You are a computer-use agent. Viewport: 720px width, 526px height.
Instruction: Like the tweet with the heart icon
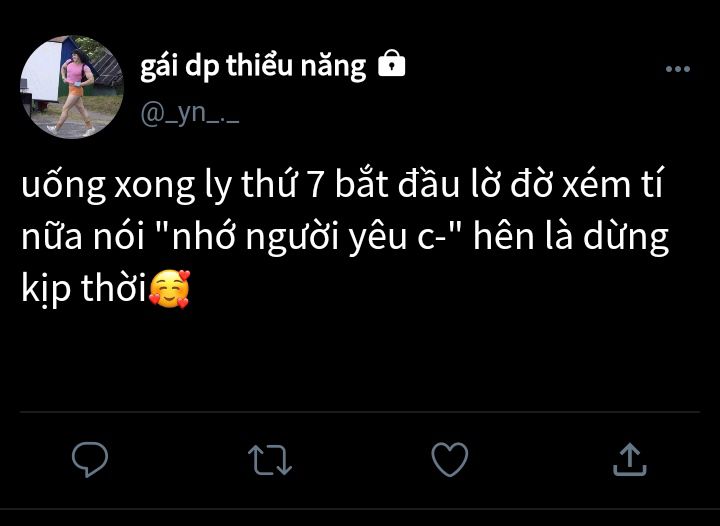click(x=450, y=459)
